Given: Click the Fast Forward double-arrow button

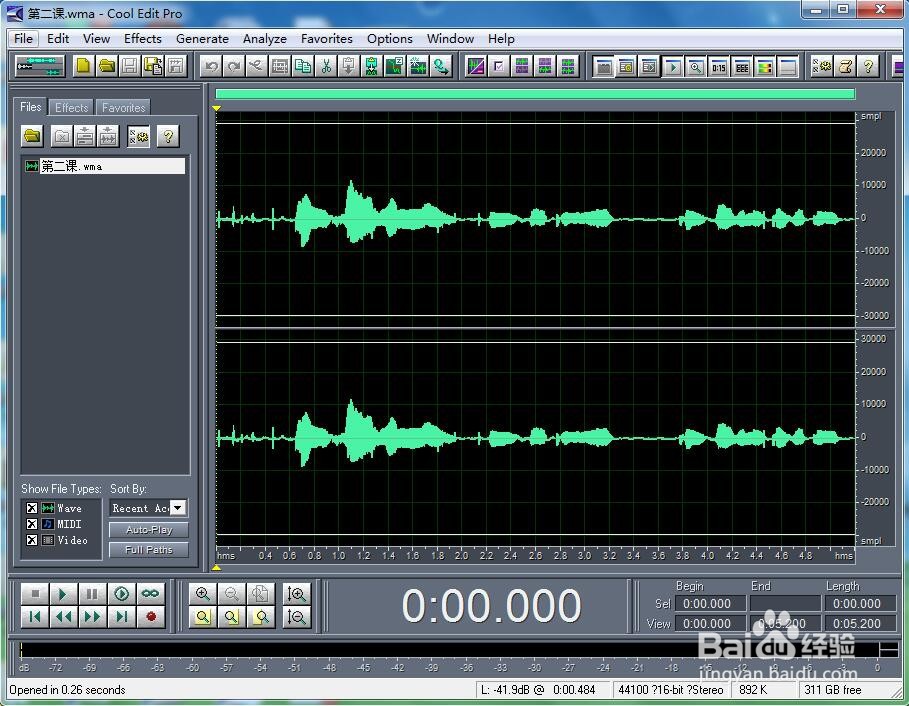Looking at the screenshot, I should (x=92, y=617).
